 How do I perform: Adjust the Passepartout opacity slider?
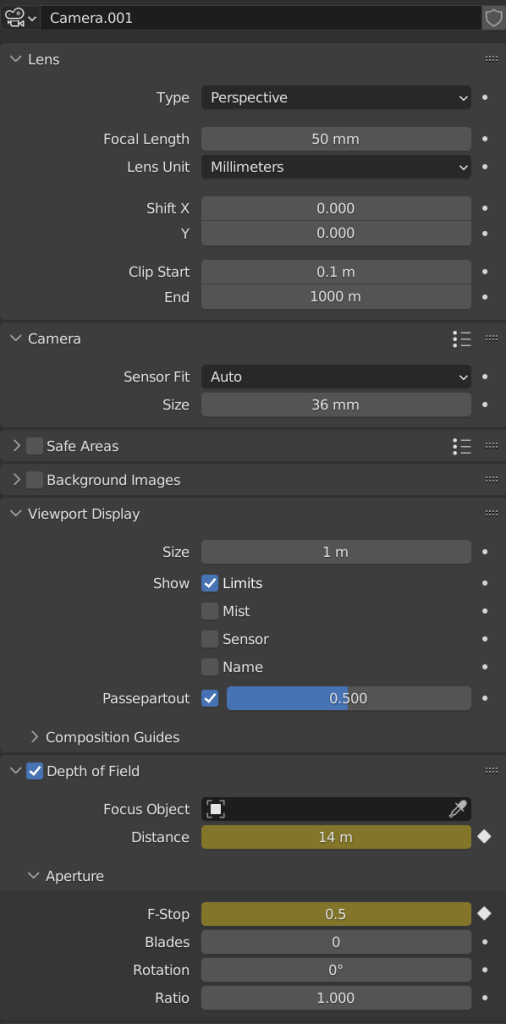(x=349, y=698)
